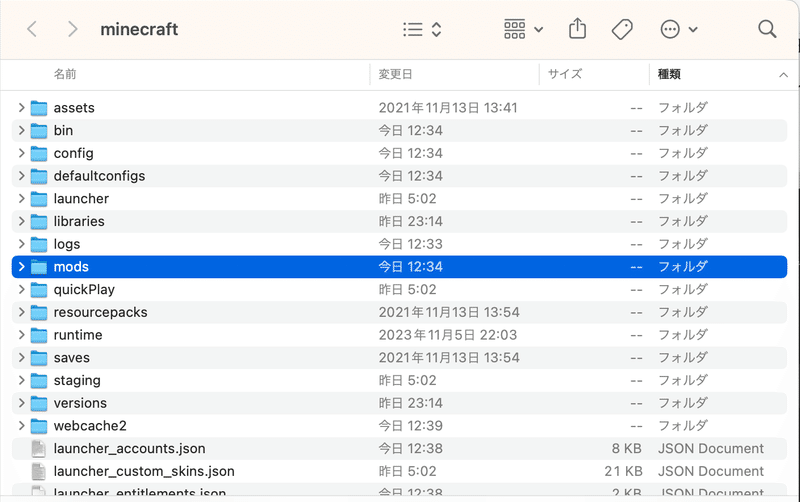This screenshot has height=502, width=800.
Task: Expand the assets folder
Action: (21, 108)
